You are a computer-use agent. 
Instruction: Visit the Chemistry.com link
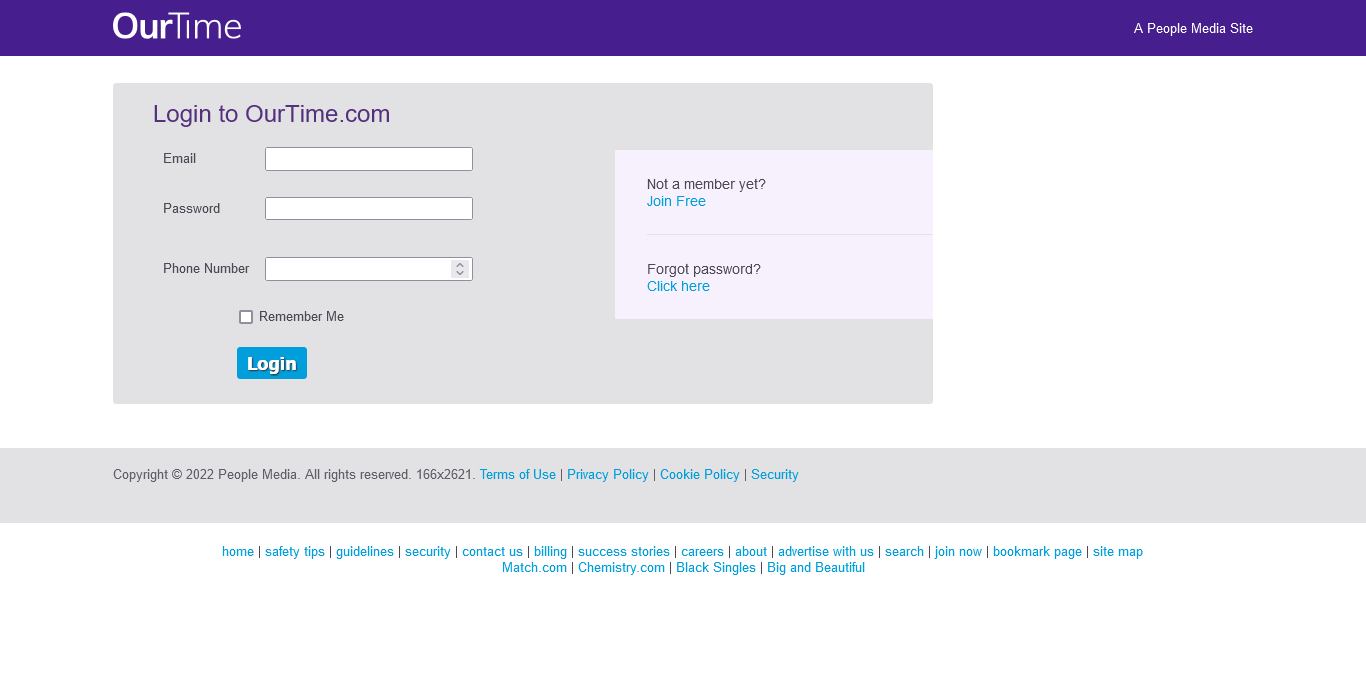pos(621,568)
